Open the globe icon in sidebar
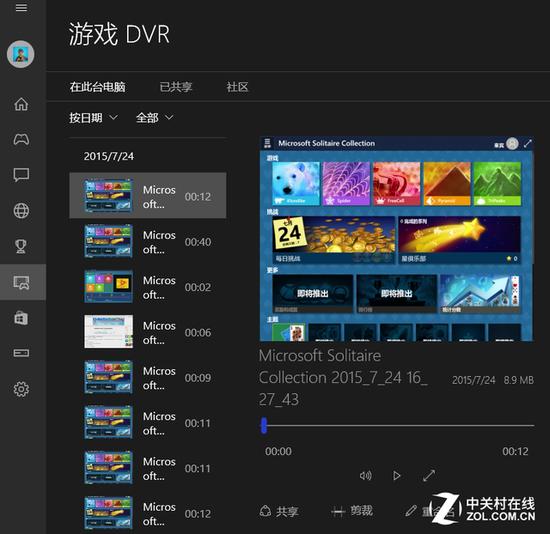550x534 pixels. pyautogui.click(x=21, y=211)
